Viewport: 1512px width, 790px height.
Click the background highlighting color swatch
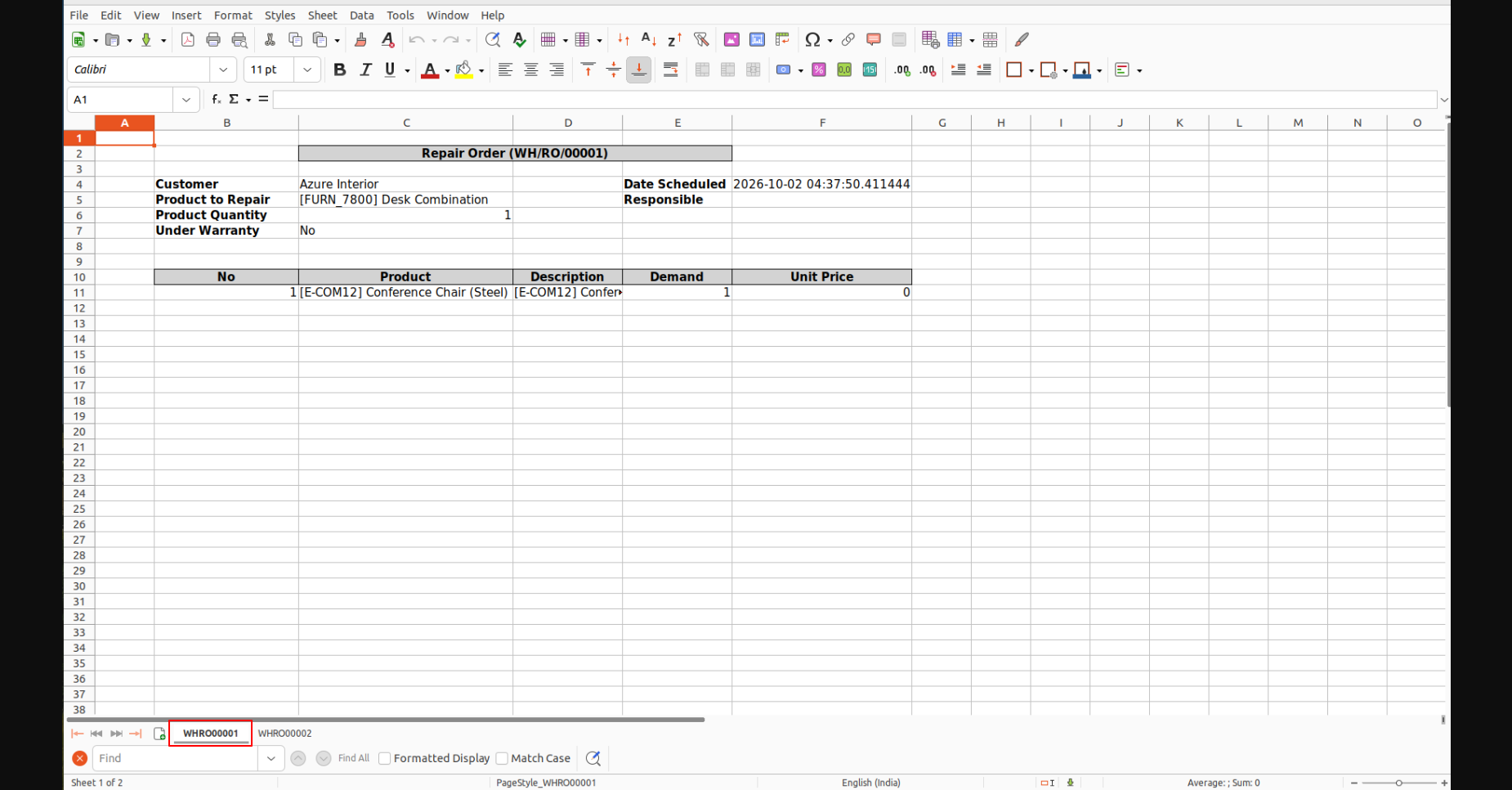tap(463, 70)
